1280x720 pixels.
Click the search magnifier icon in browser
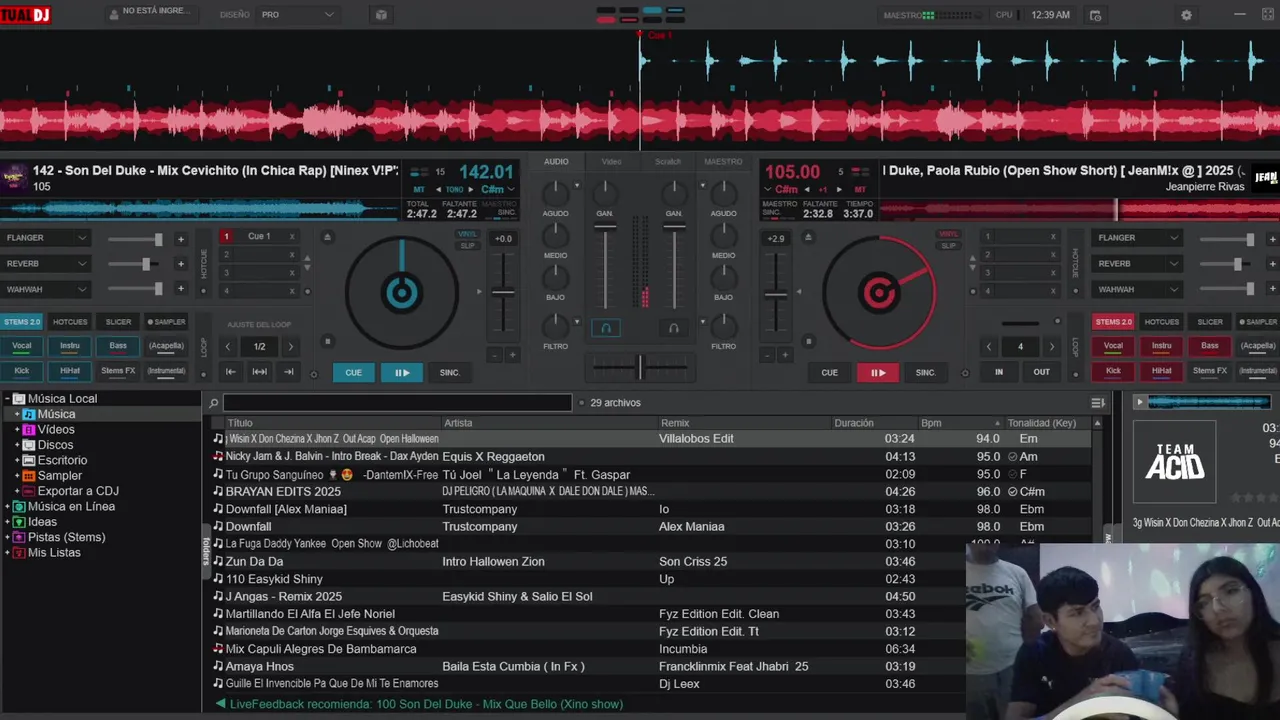point(213,403)
